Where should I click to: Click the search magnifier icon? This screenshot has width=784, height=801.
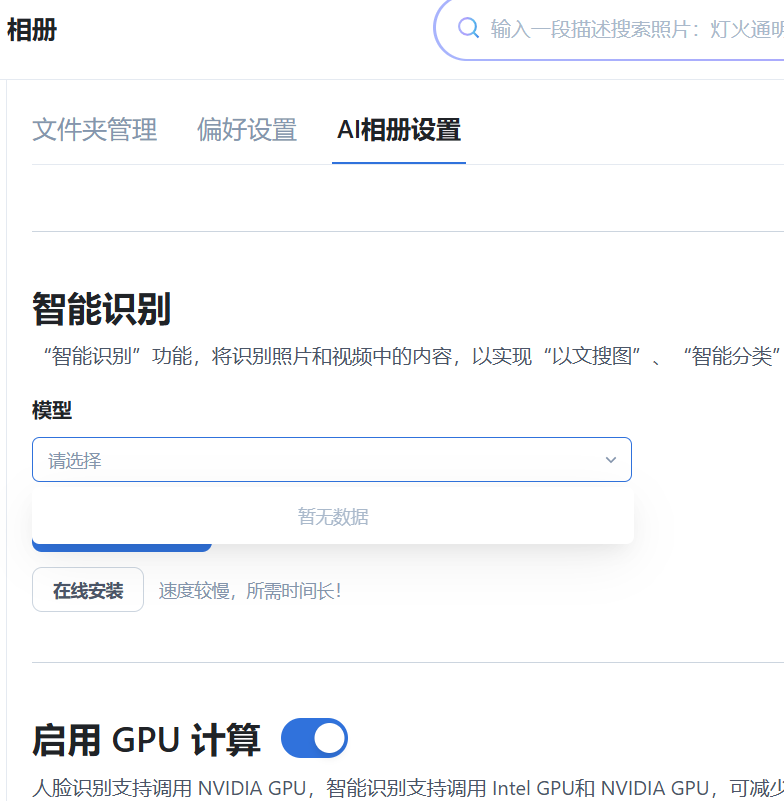468,28
